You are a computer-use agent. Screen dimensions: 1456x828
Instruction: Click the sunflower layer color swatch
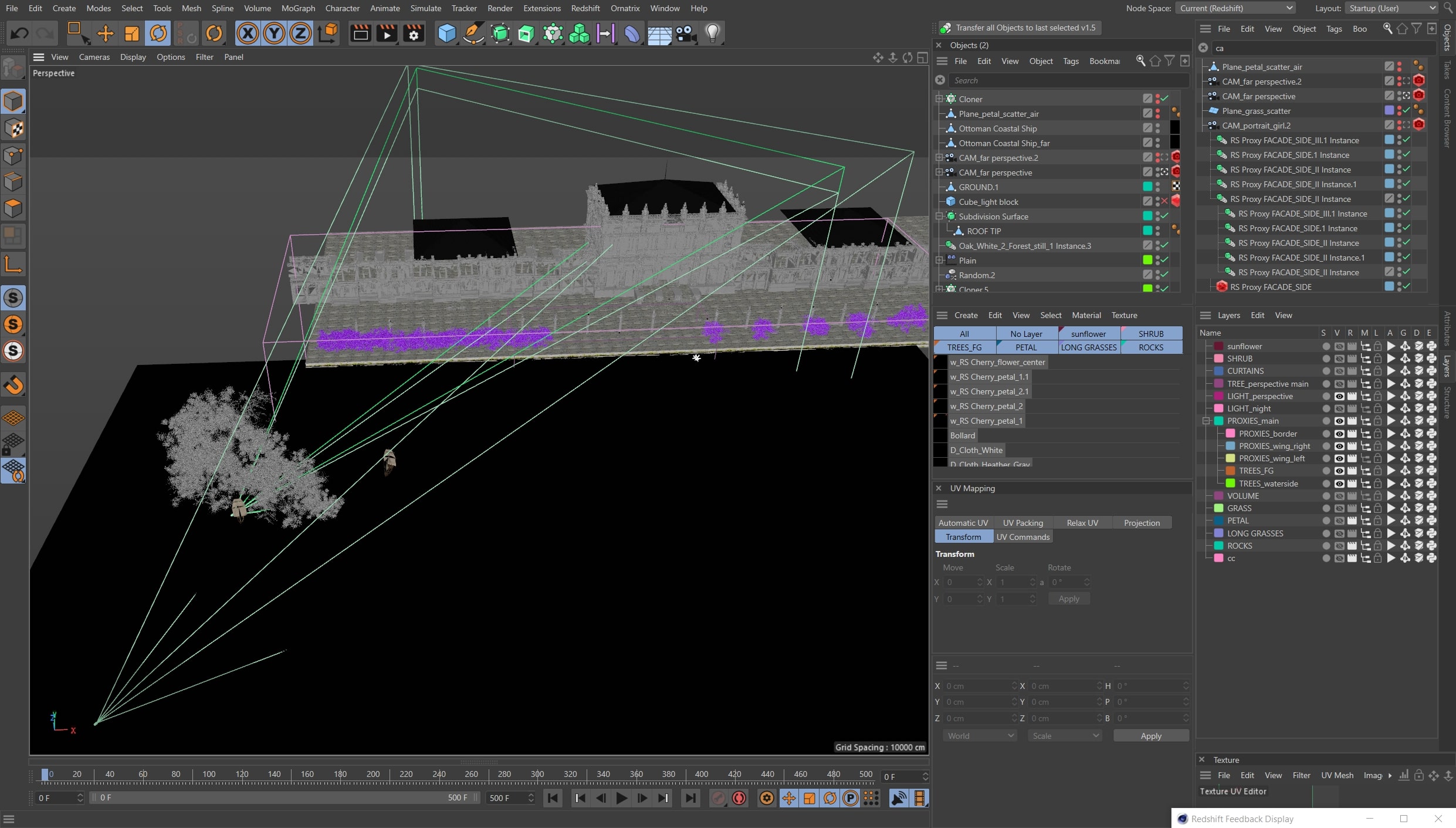(x=1218, y=346)
